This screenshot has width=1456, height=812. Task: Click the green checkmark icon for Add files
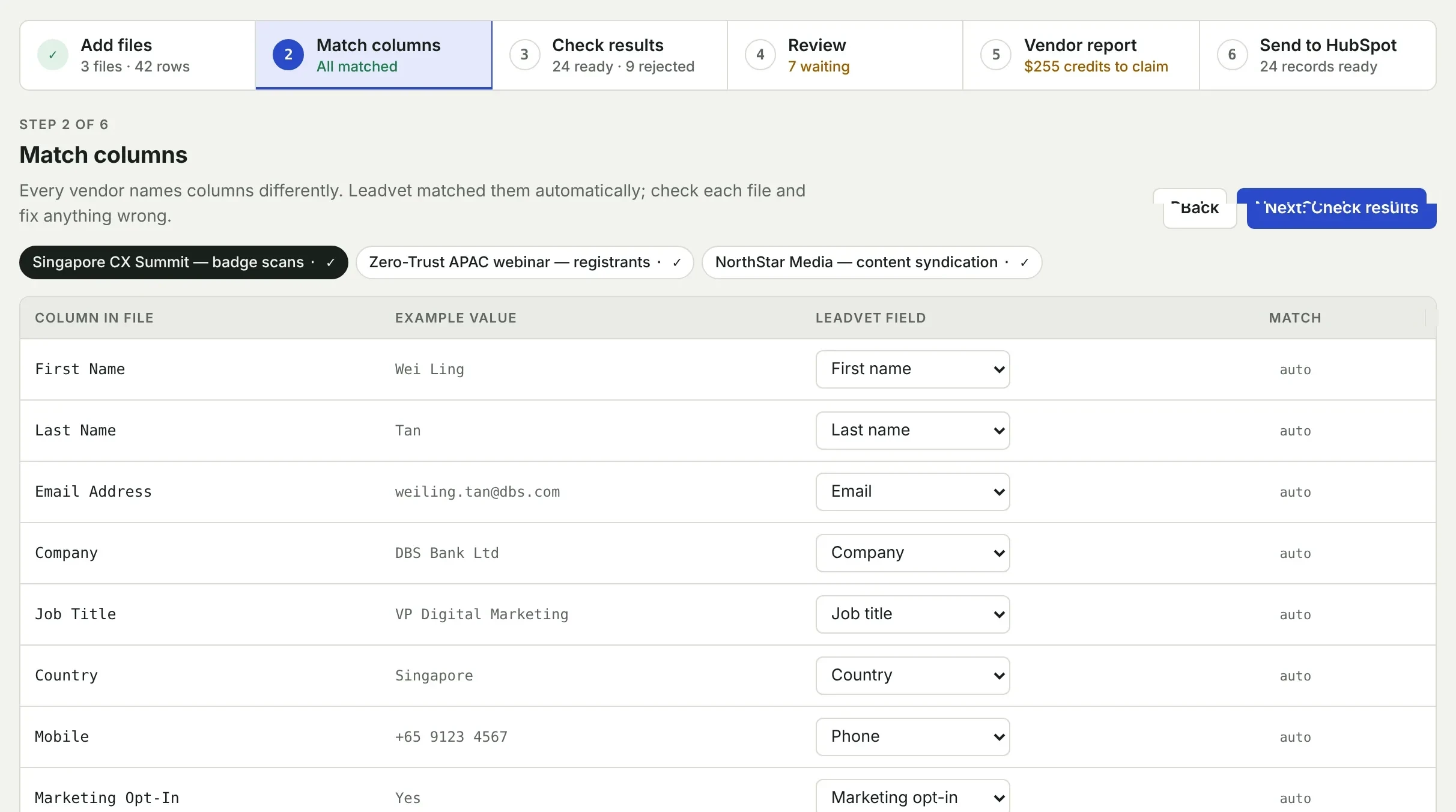coord(53,55)
